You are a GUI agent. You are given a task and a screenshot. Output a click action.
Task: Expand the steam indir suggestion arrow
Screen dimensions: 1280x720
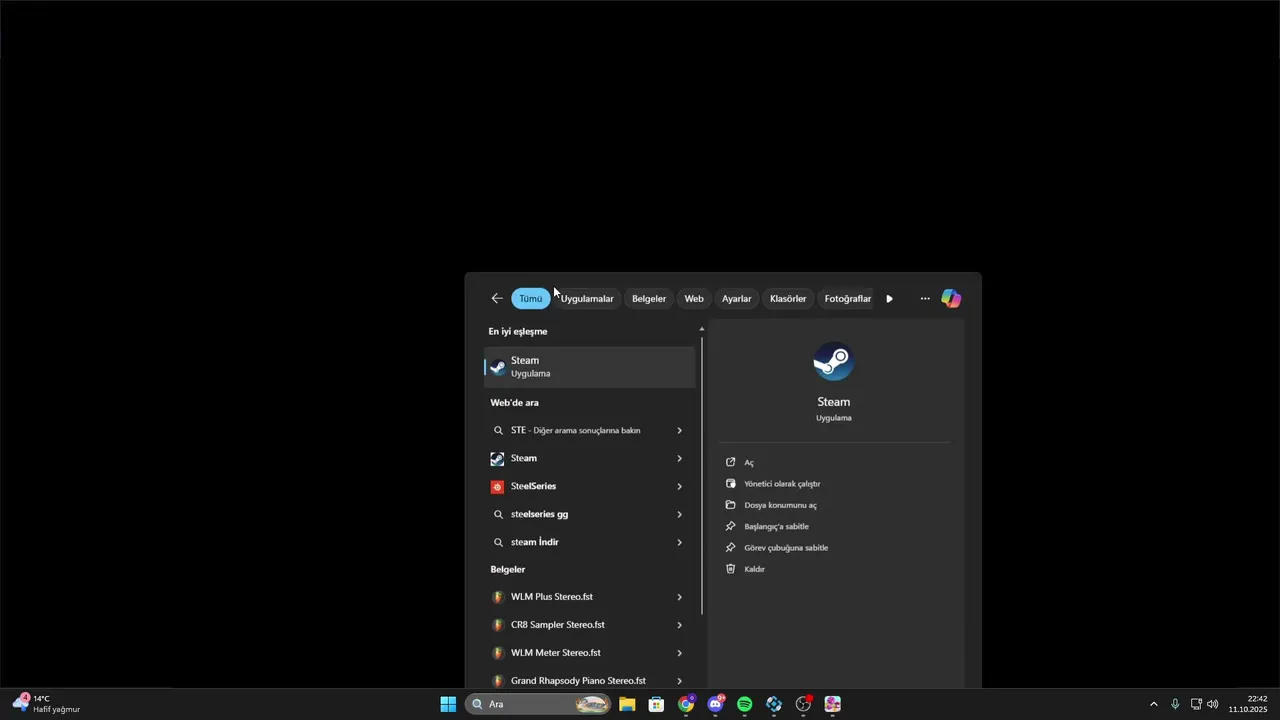(x=679, y=543)
